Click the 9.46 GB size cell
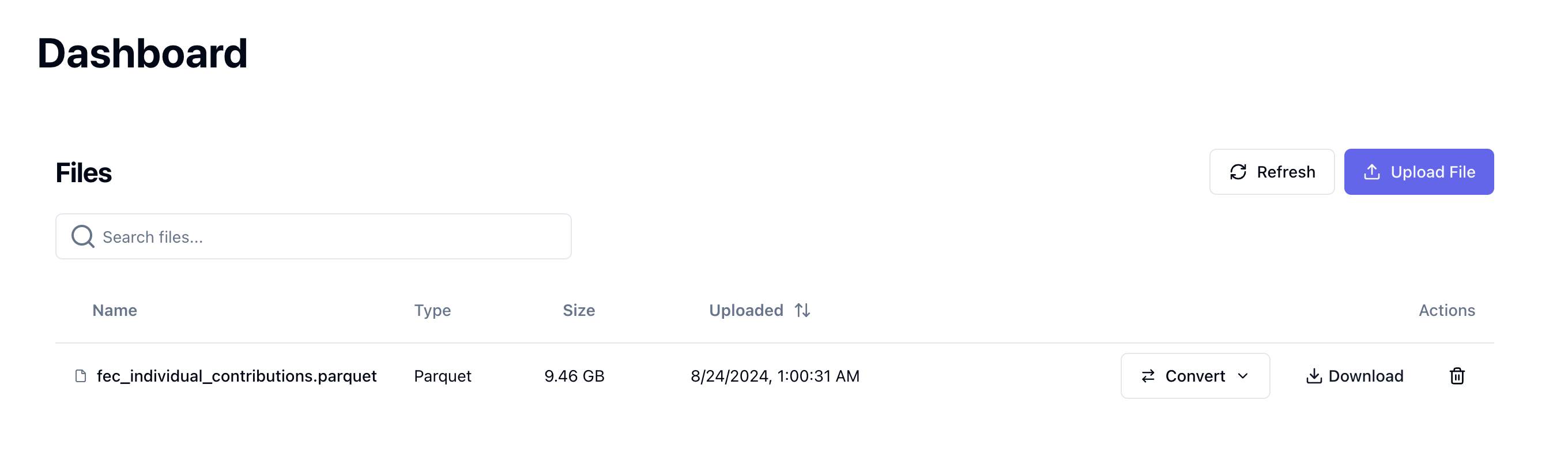The image size is (1568, 475). tap(574, 376)
